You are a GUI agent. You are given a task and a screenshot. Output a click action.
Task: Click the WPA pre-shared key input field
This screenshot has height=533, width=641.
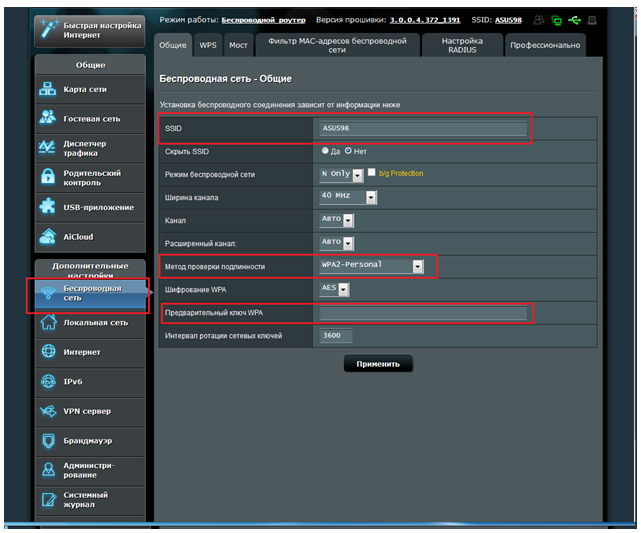coord(423,313)
